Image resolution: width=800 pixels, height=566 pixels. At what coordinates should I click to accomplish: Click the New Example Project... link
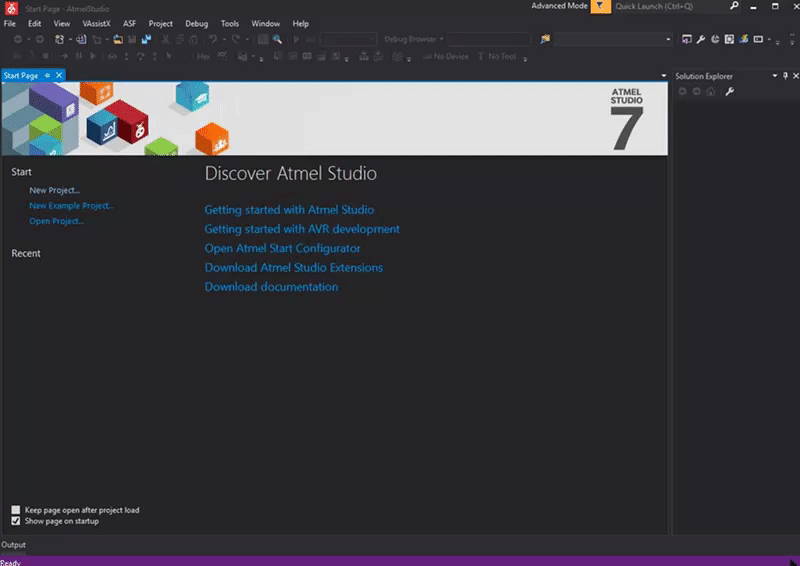pyautogui.click(x=71, y=206)
